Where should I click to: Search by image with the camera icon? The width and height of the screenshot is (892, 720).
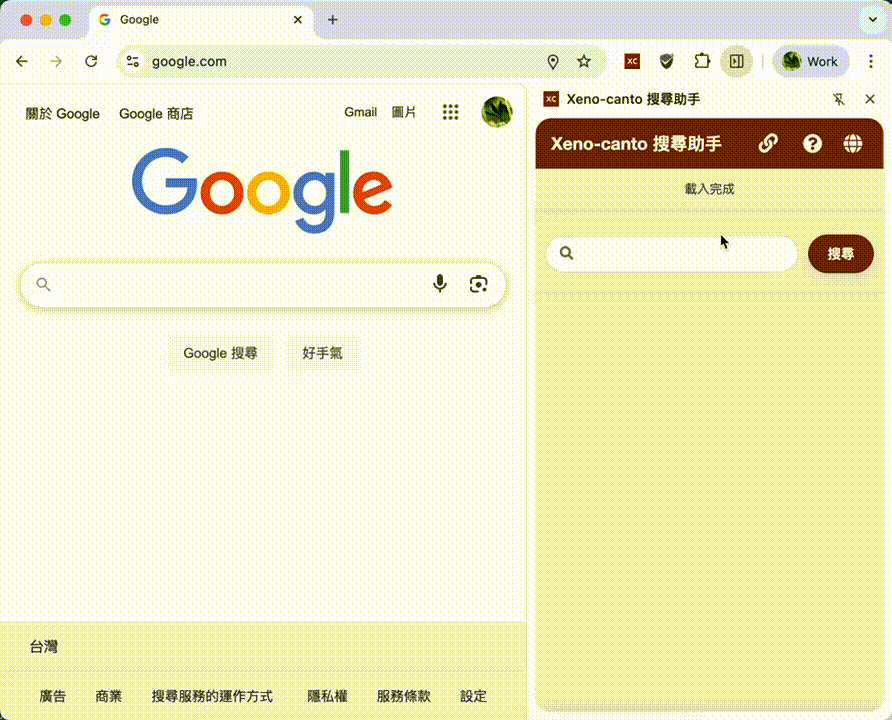(x=478, y=284)
